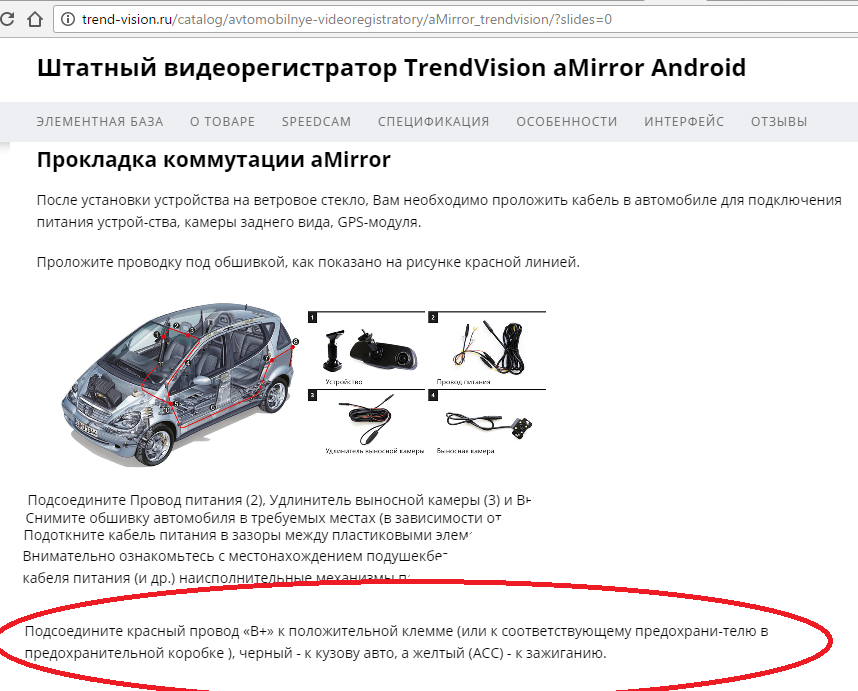
Task: Click number 8 marker on car diagram
Action: pyautogui.click(x=295, y=342)
